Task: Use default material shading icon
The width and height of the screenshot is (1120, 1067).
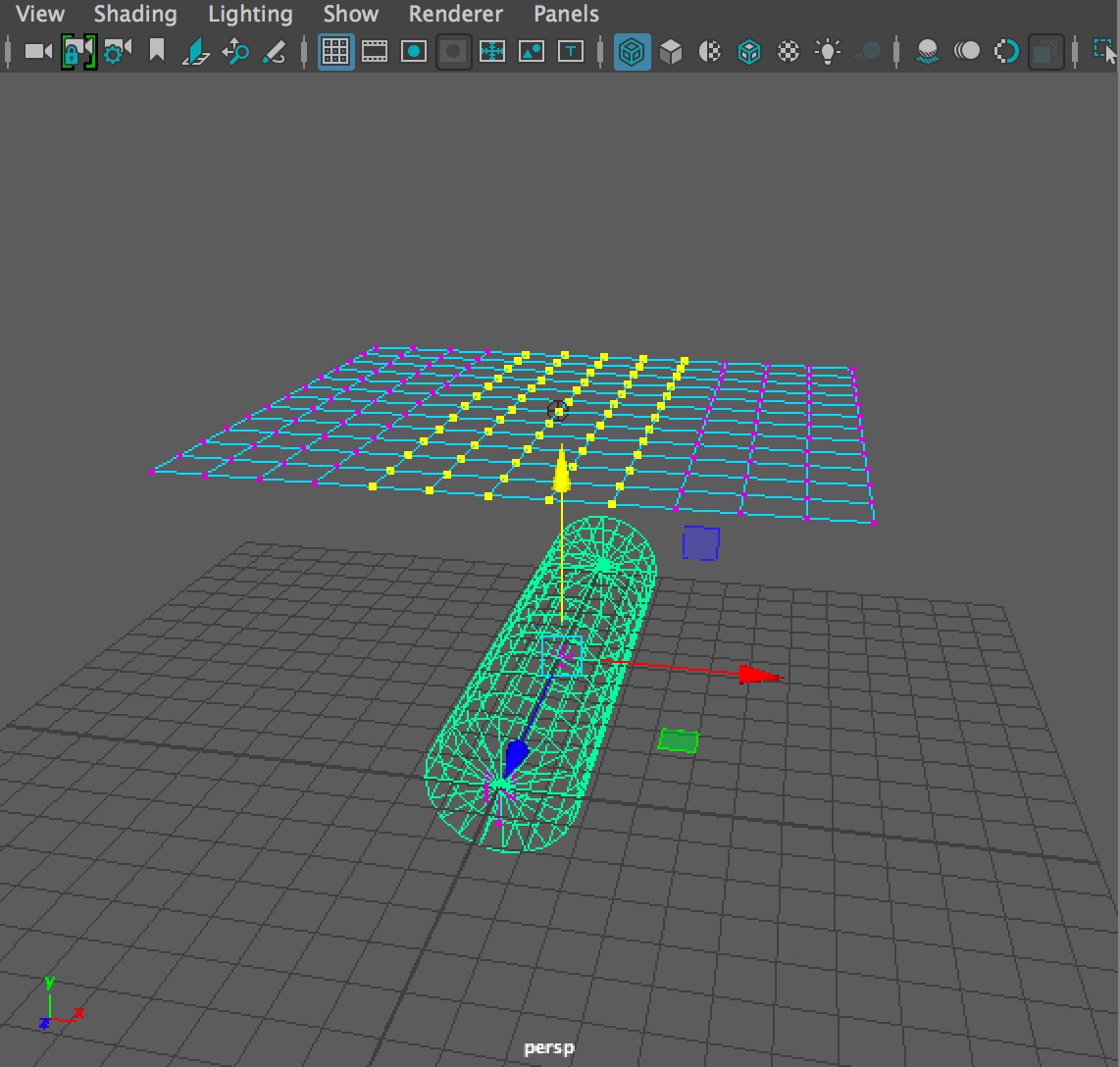Action: click(710, 51)
